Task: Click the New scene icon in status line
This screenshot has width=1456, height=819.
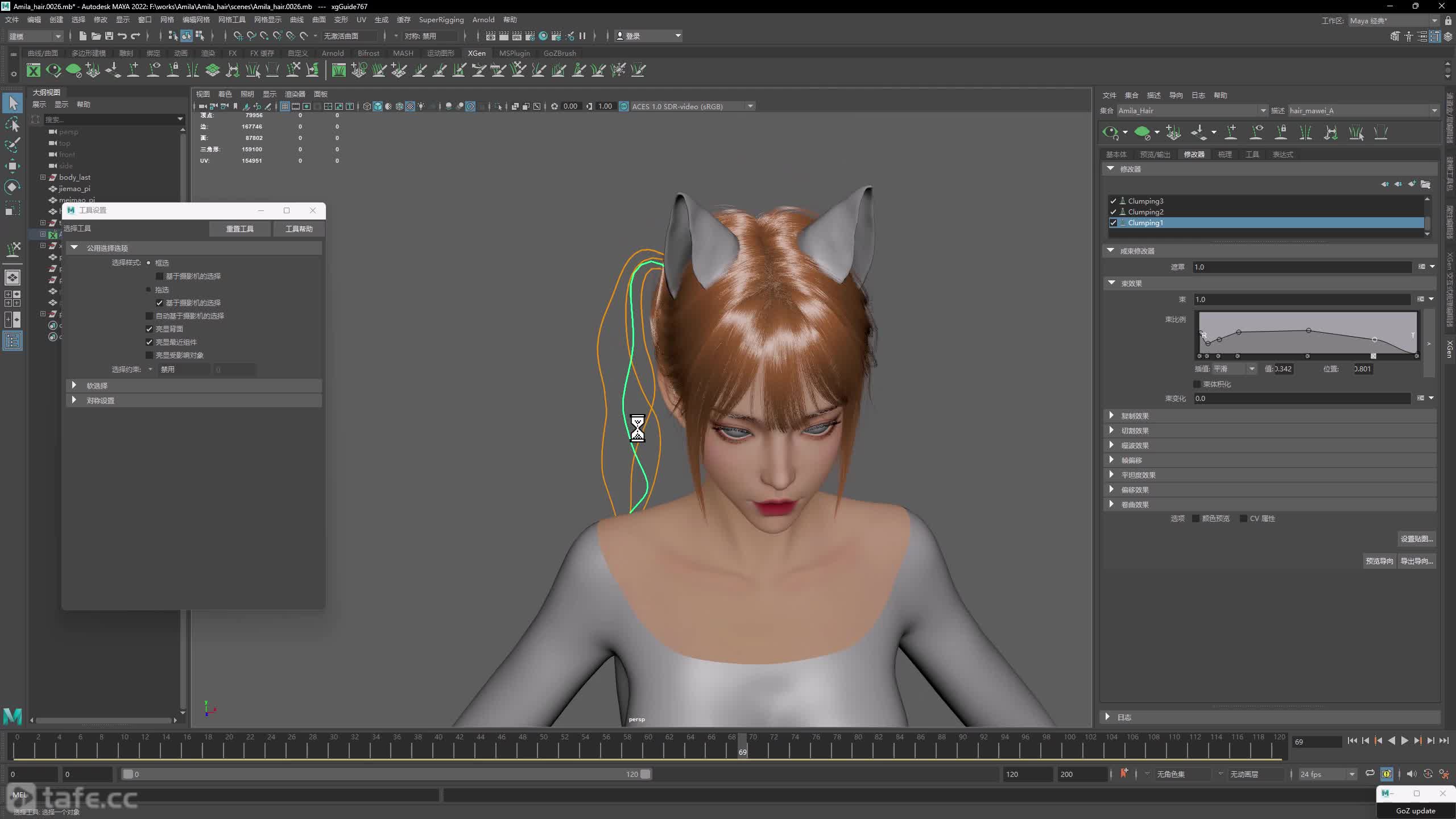Action: pos(82,36)
